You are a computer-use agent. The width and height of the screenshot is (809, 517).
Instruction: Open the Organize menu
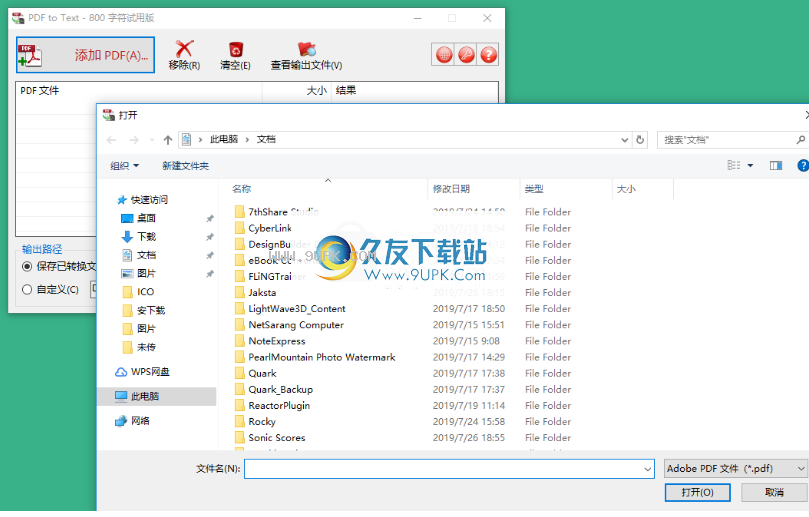pyautogui.click(x=124, y=166)
